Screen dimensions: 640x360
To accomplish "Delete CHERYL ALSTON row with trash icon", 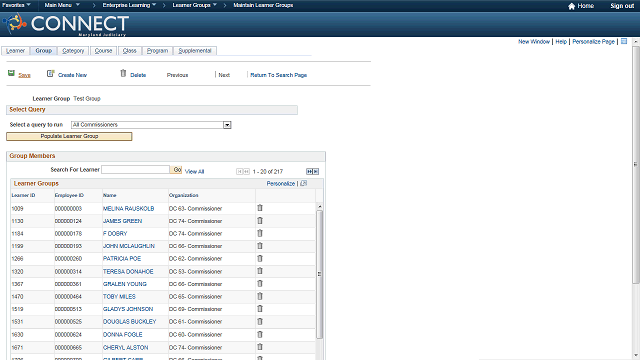I will pos(260,347).
